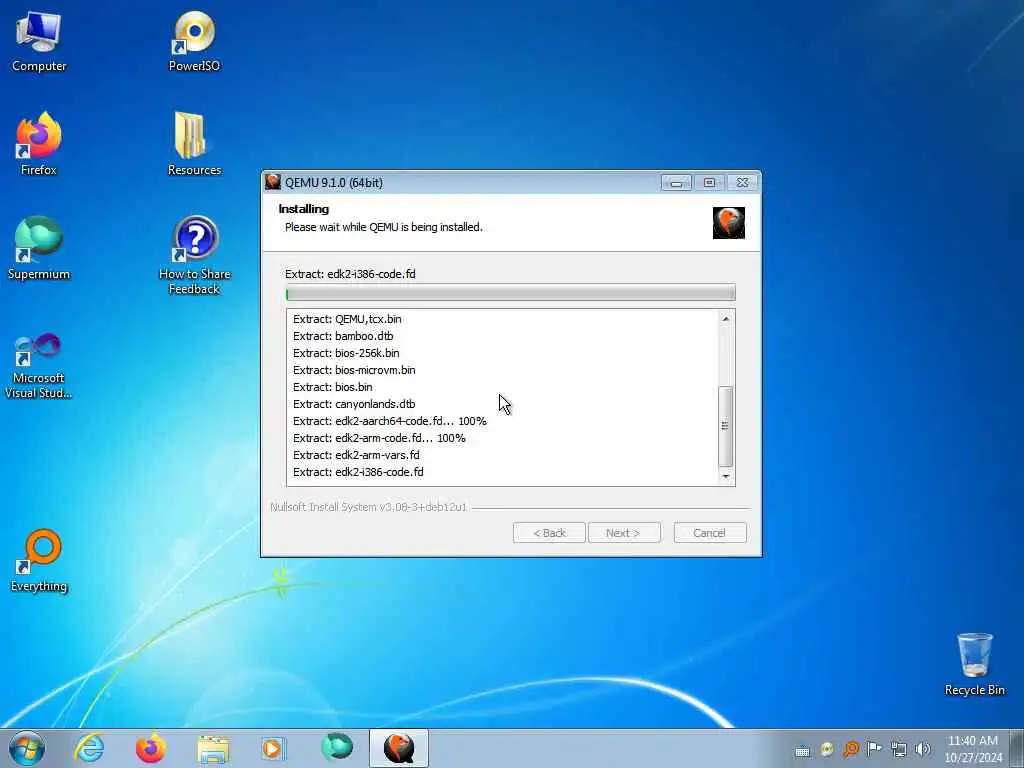Open the on-screen keyboard tray icon
Viewport: 1024px width, 768px height.
coord(803,750)
